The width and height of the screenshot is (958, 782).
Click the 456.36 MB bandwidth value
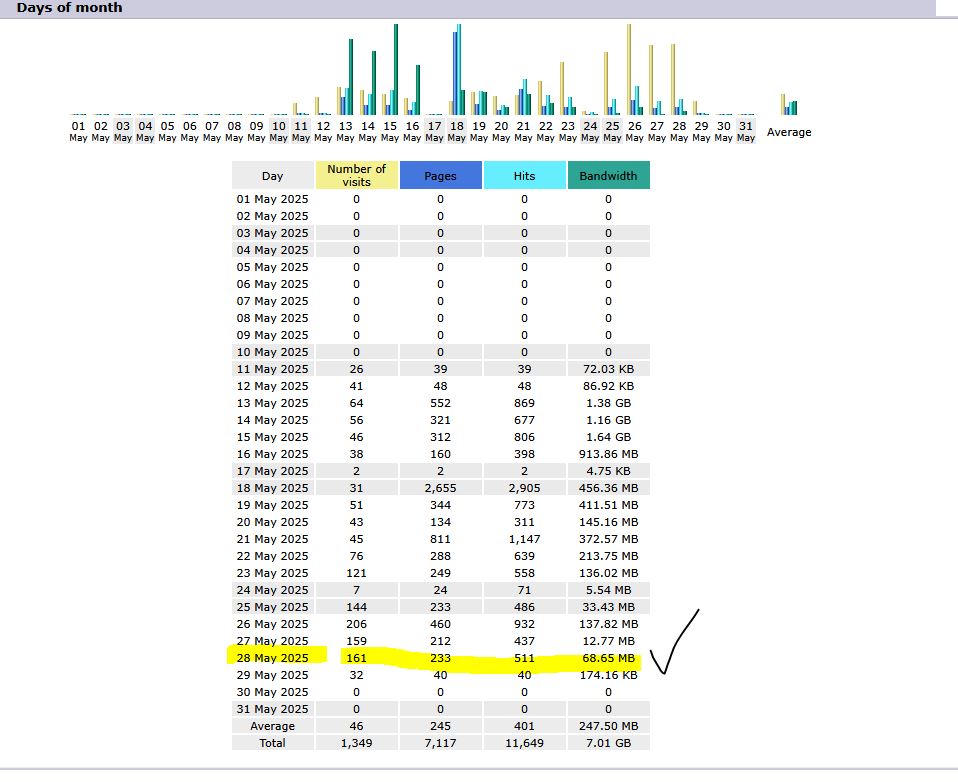pos(609,488)
